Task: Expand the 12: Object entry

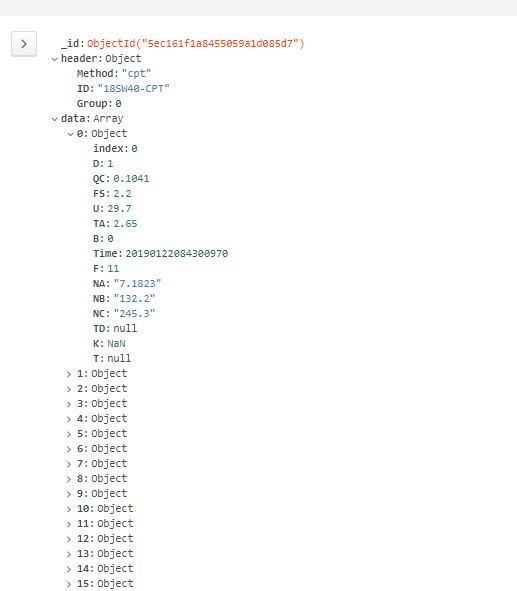Action: 69,539
